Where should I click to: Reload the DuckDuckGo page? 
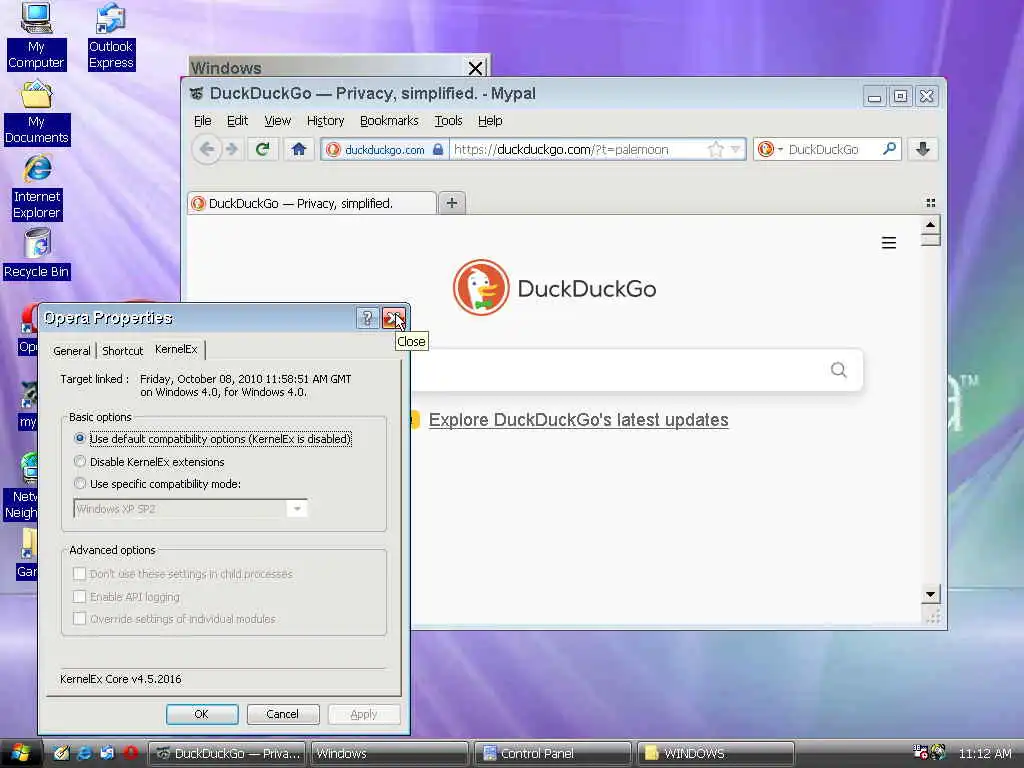(263, 150)
